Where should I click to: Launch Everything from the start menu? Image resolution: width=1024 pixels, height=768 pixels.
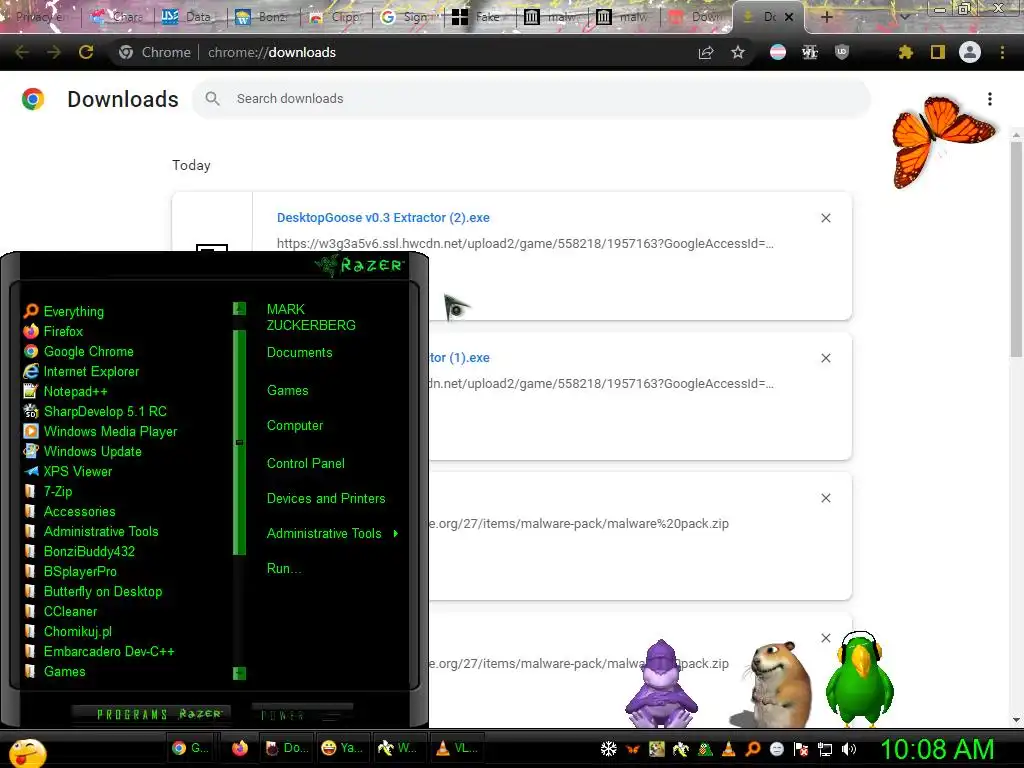click(64, 312)
